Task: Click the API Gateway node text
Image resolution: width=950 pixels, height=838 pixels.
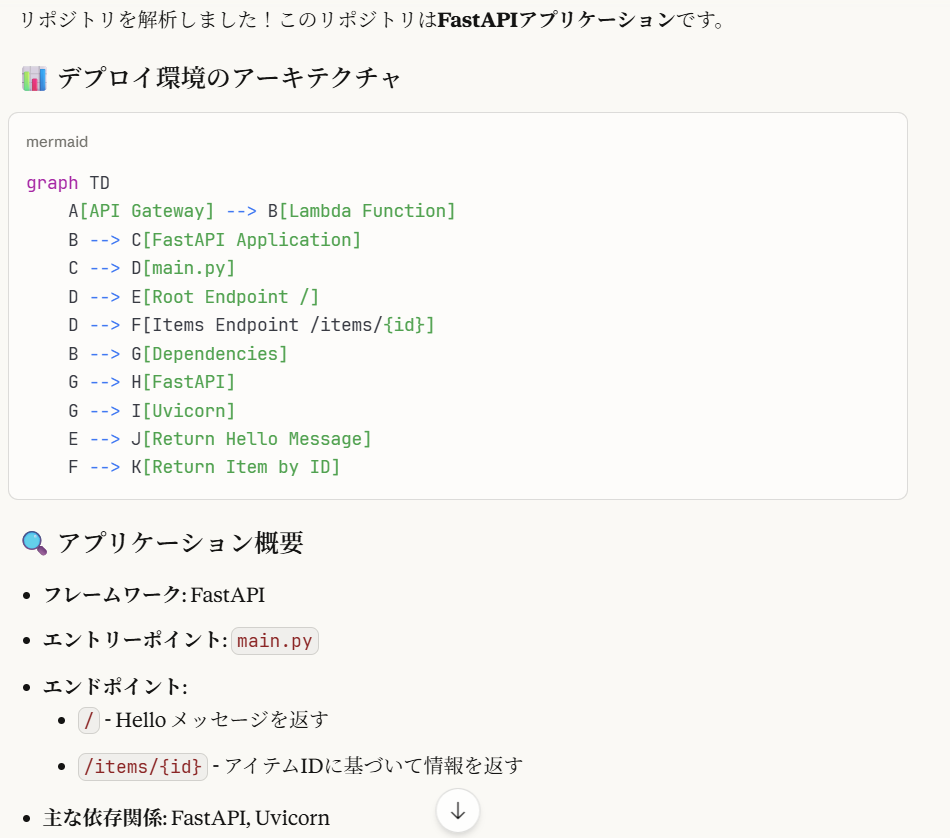Action: [147, 211]
